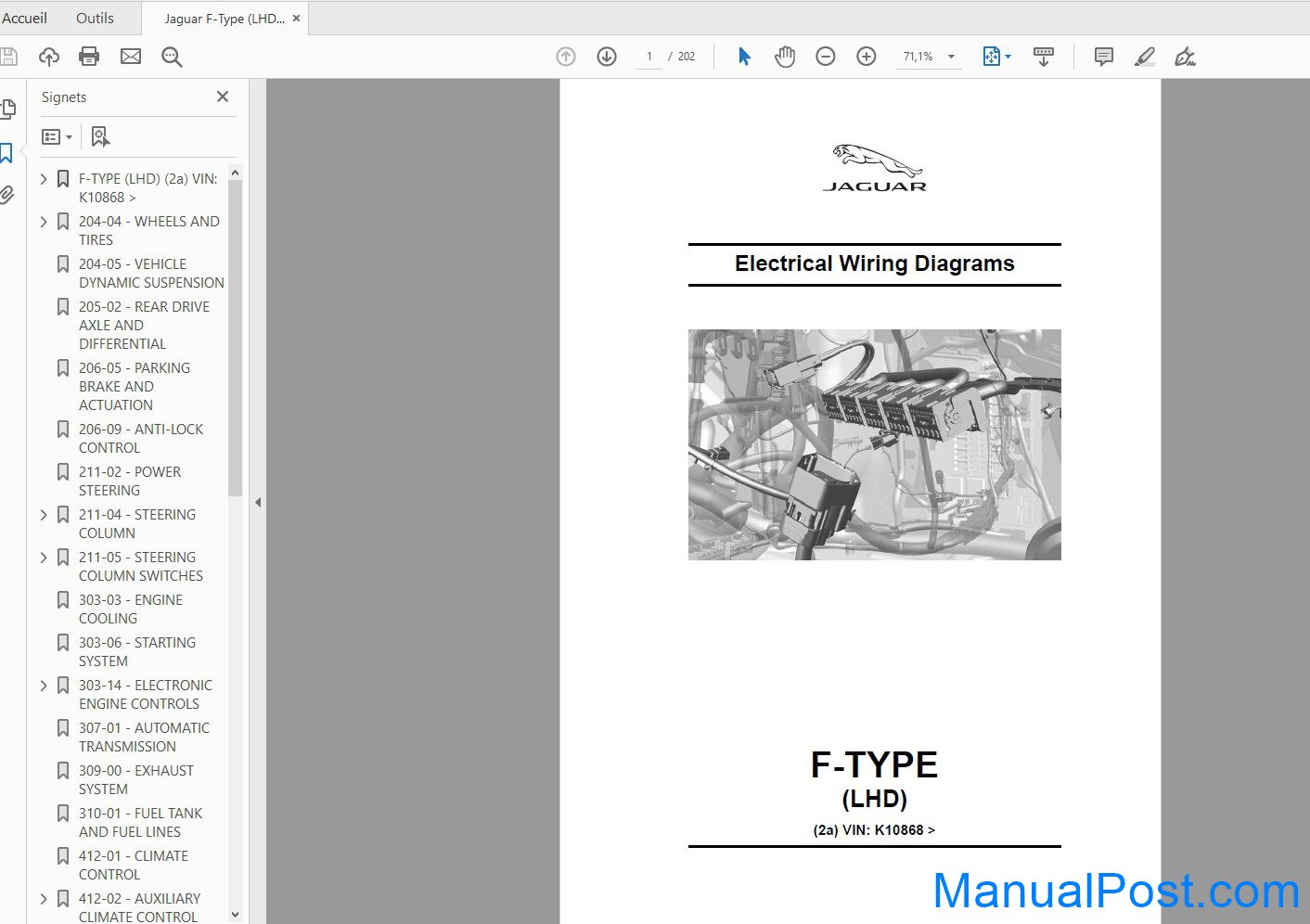Open bookmark 307-01 Automatic Transmission
The image size is (1310, 924).
[x=144, y=737]
